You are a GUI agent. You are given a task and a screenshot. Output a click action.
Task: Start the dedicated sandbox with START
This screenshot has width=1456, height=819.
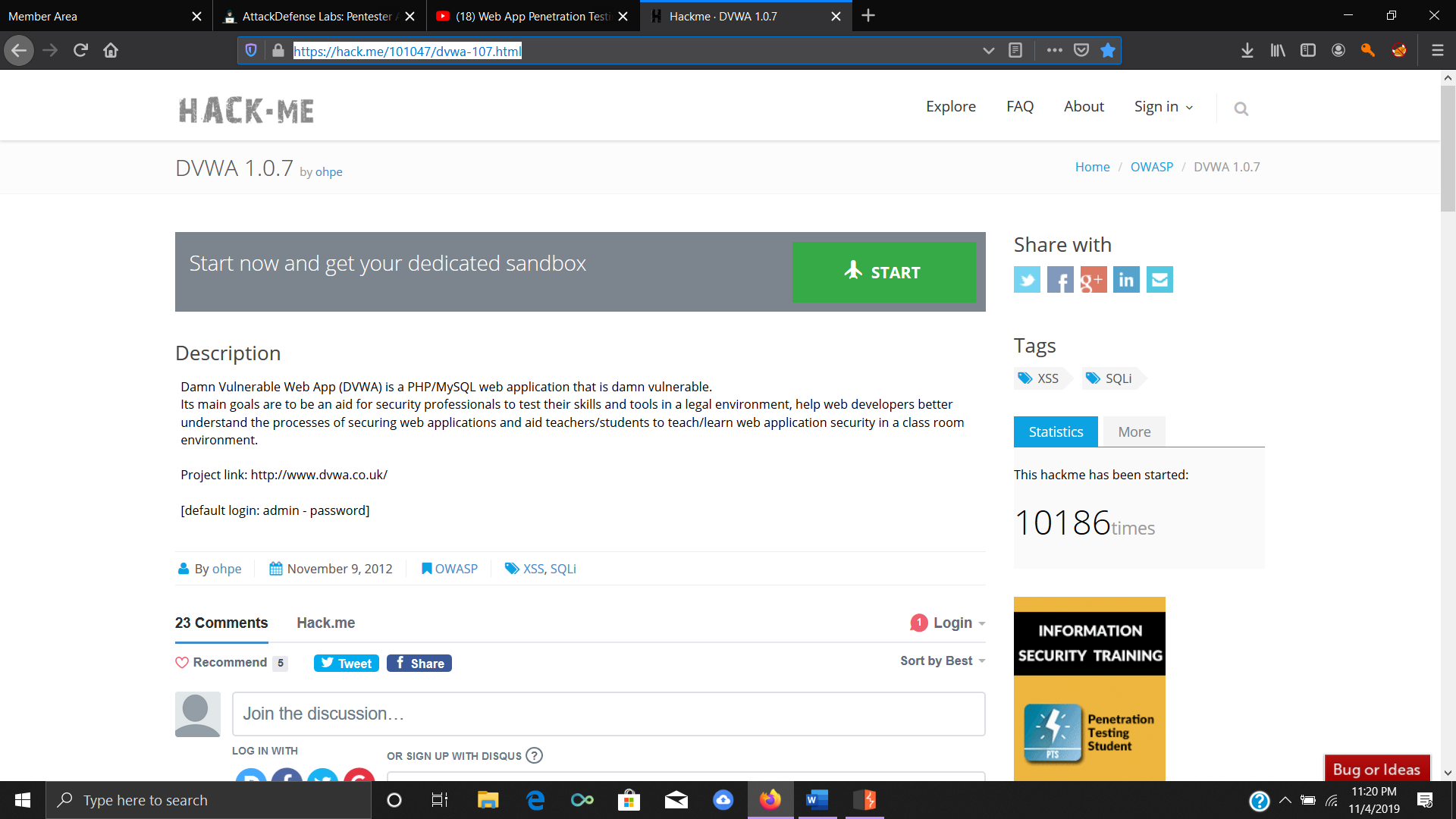tap(884, 272)
